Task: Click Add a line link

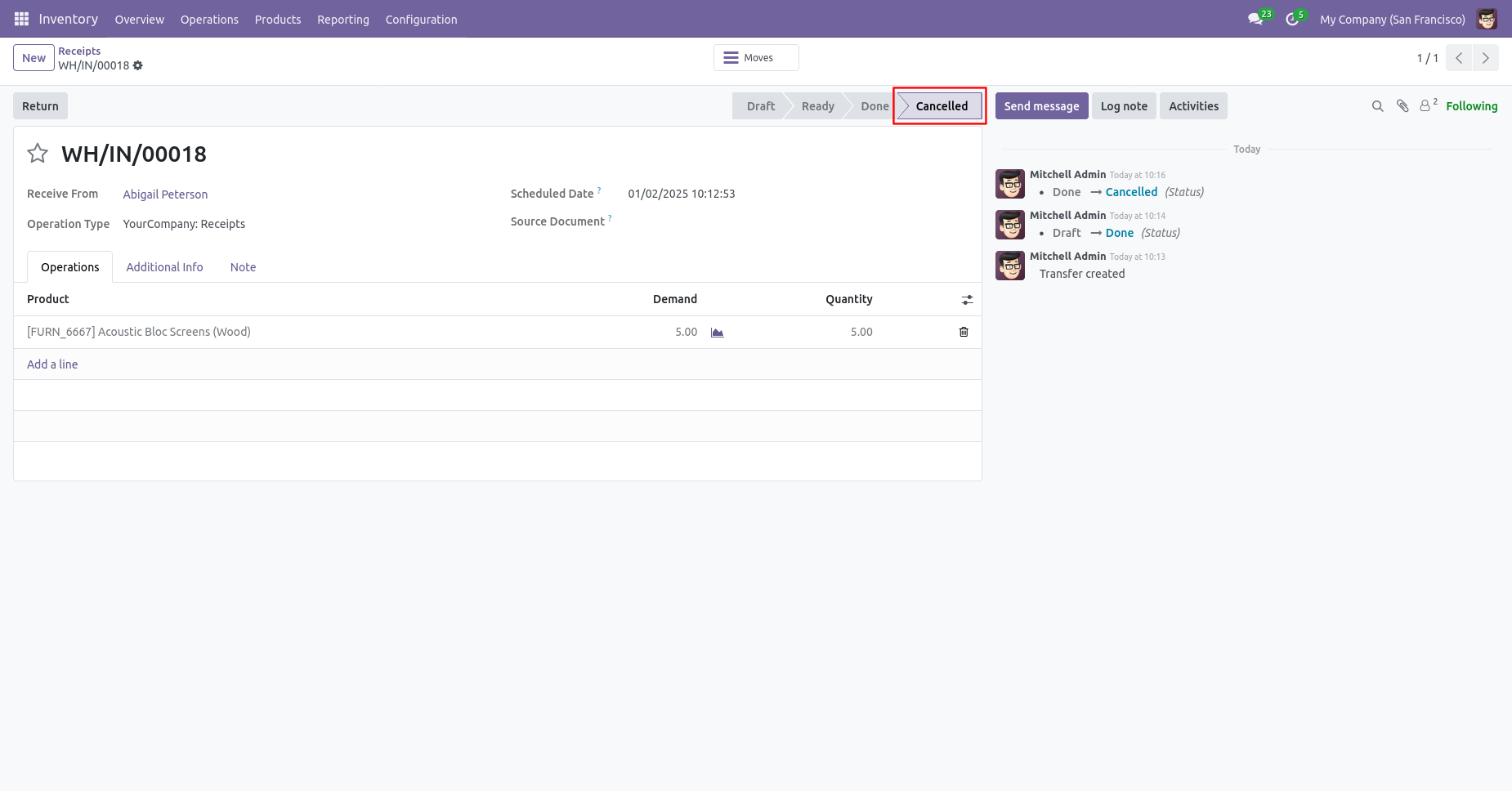Action: (52, 364)
